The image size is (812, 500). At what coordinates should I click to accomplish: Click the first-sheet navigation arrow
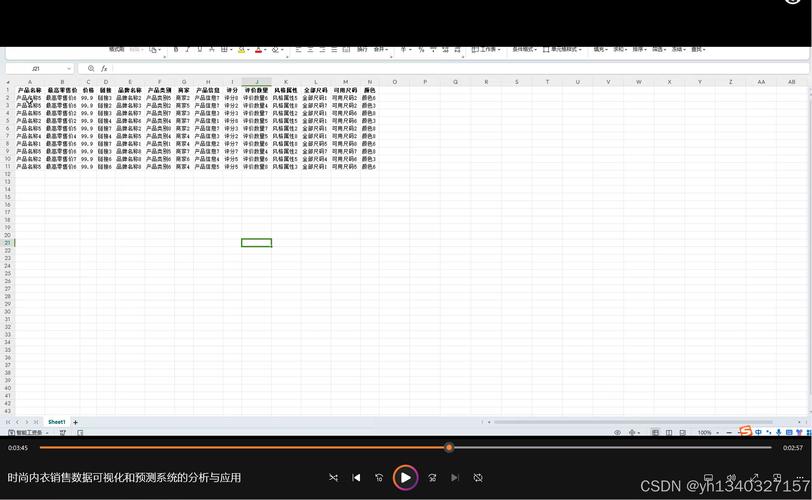click(x=8, y=422)
